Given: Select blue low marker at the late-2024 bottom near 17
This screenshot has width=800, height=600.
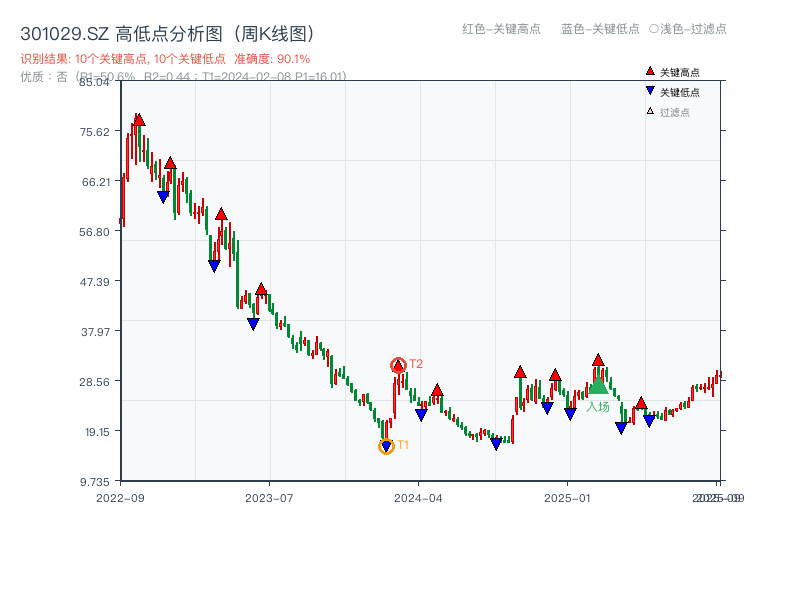Looking at the screenshot, I should coord(496,444).
